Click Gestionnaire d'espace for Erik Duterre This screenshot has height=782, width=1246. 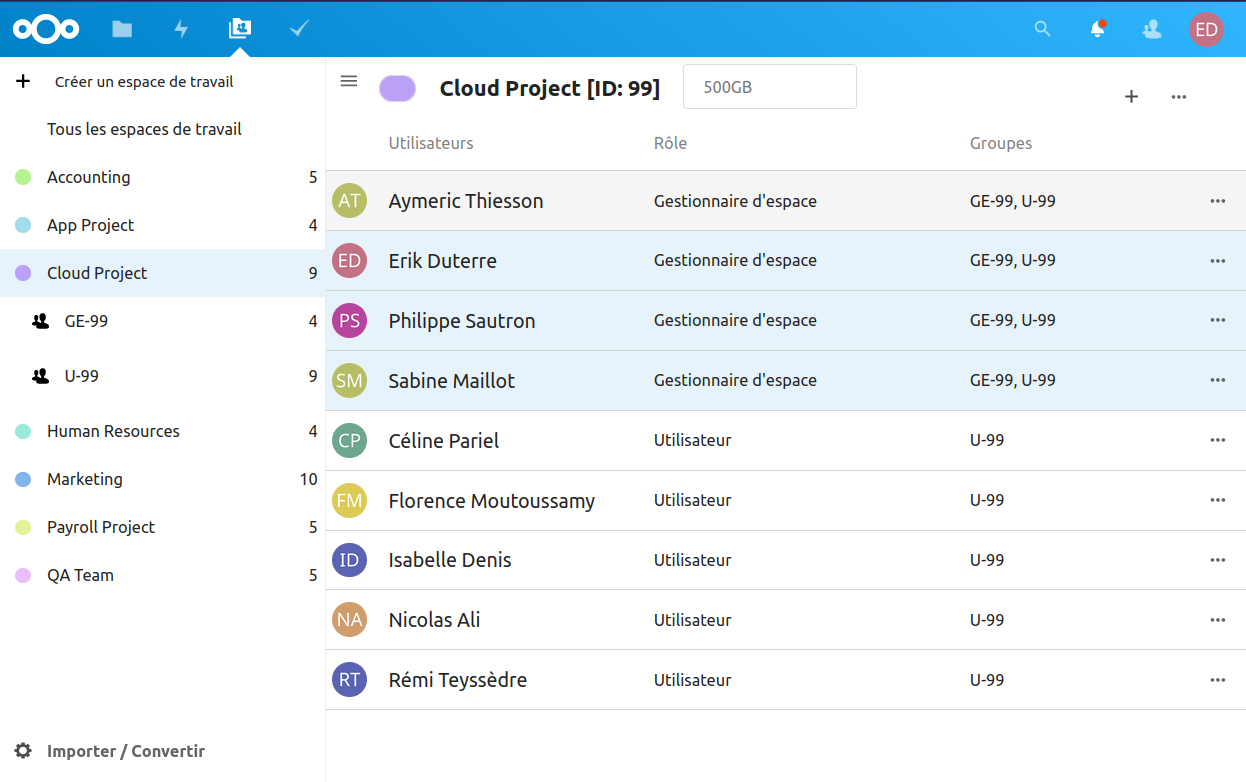pyautogui.click(x=735, y=261)
